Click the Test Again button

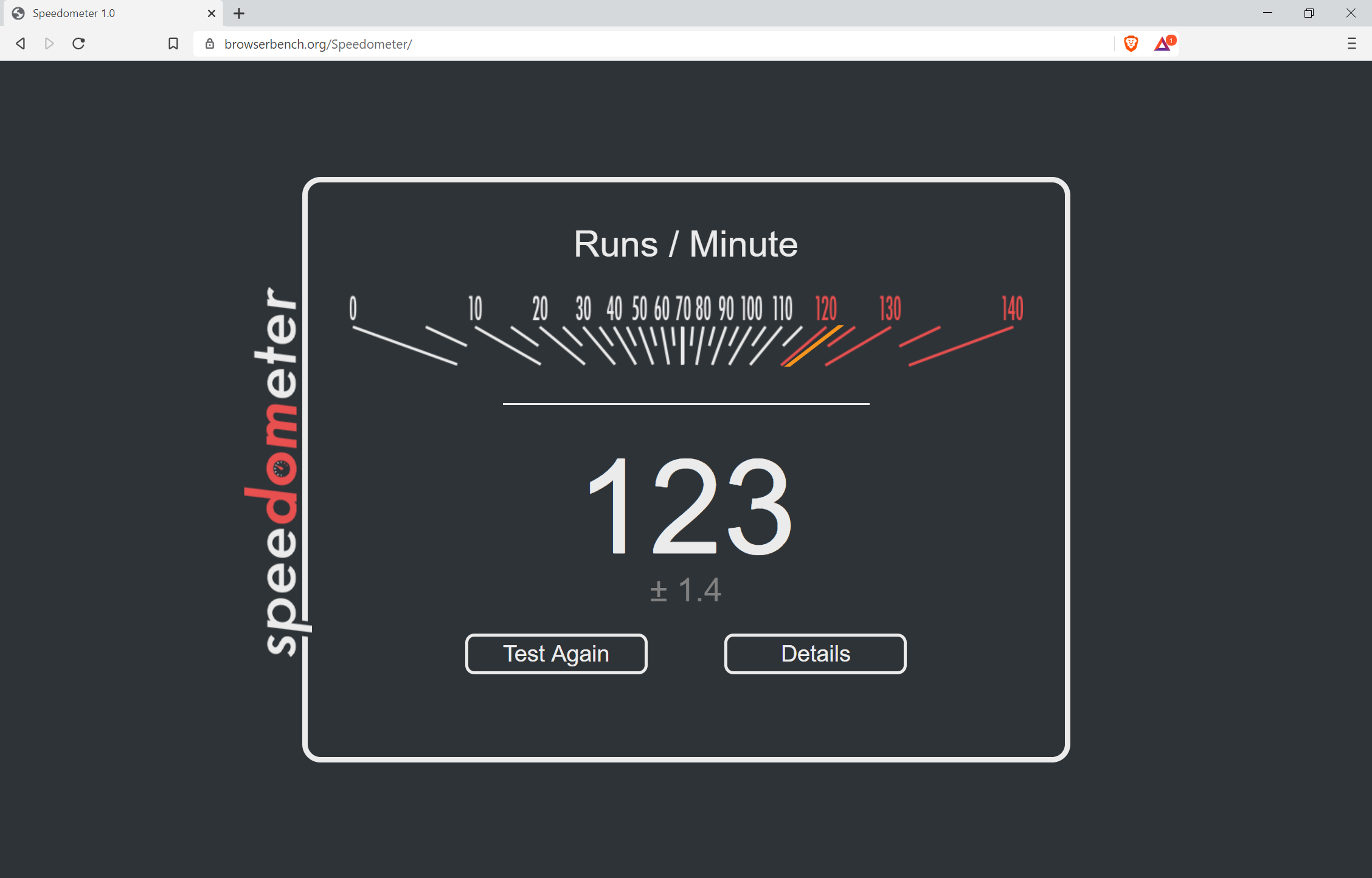tap(556, 654)
